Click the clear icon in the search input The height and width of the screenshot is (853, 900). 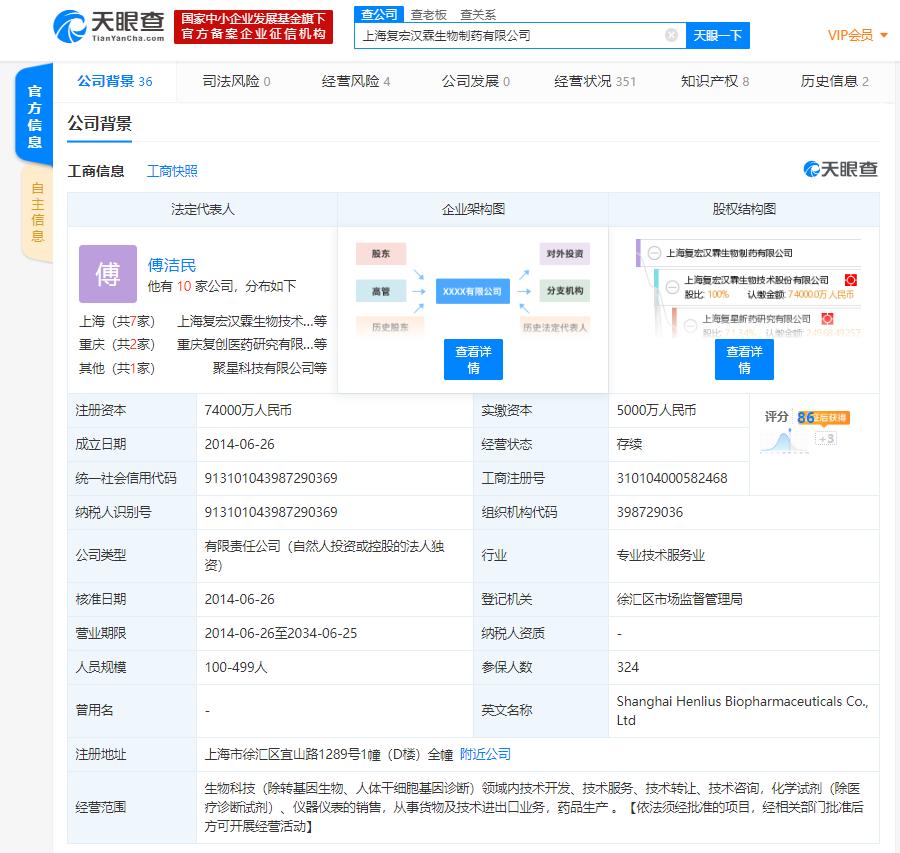[x=670, y=33]
